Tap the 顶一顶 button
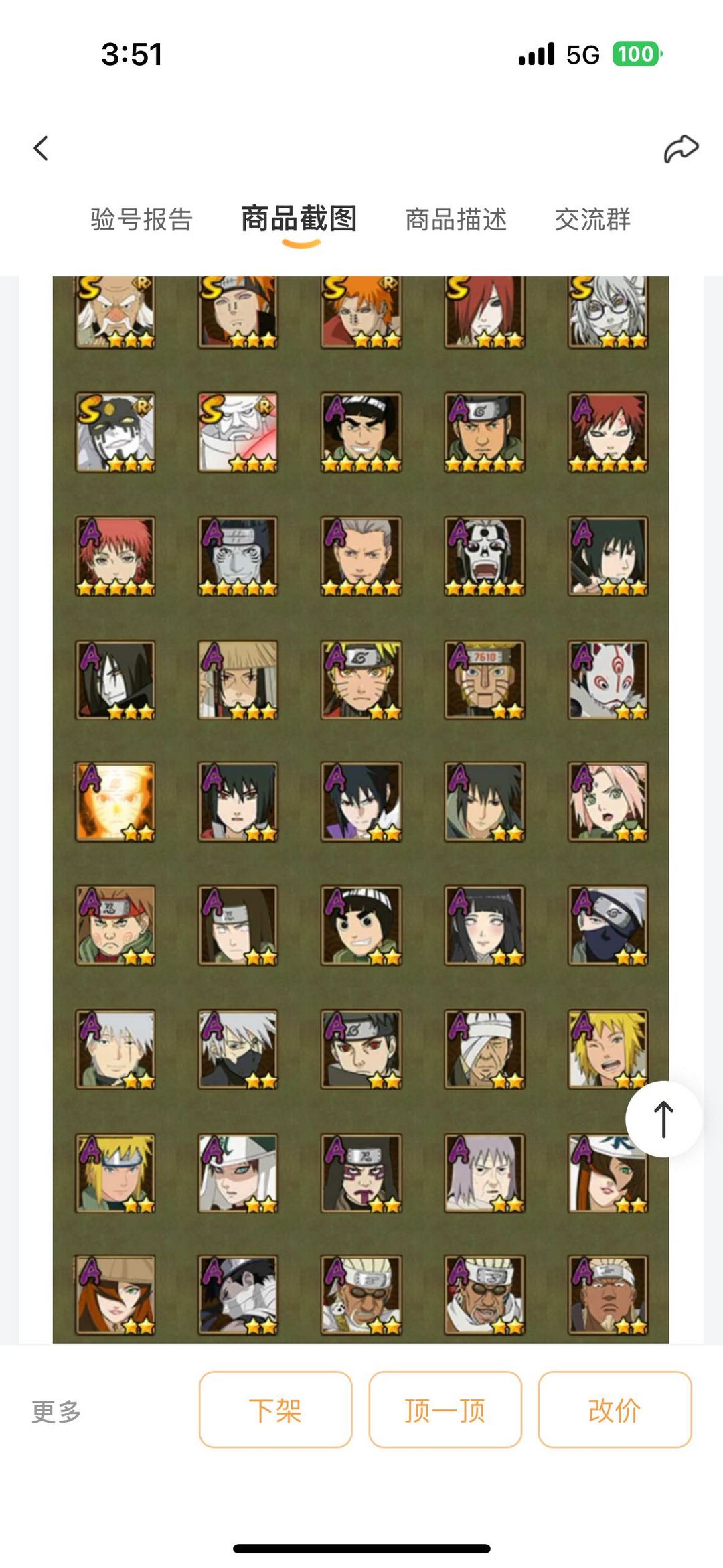This screenshot has width=723, height=1568. (x=445, y=1410)
